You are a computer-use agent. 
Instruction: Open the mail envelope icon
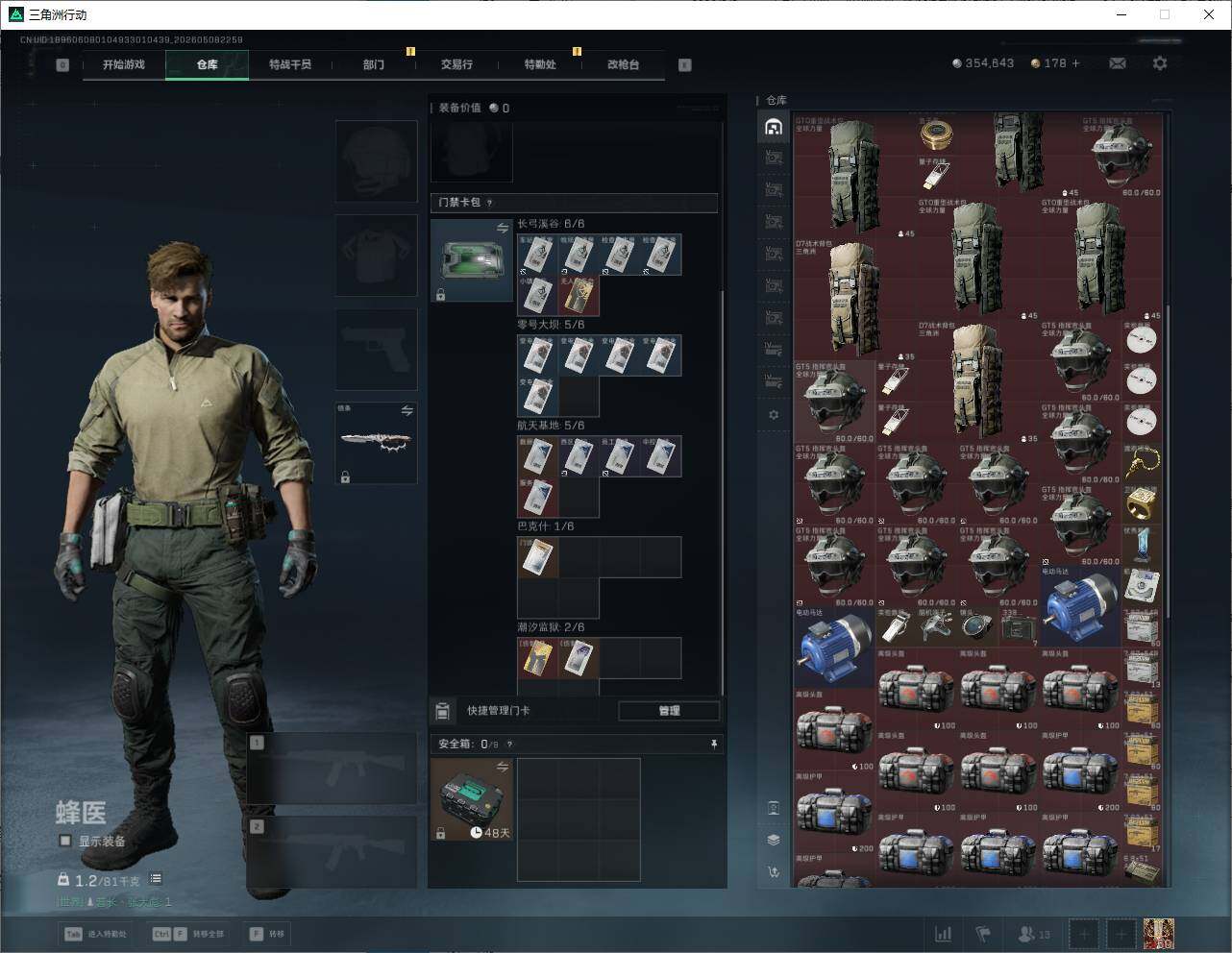pos(1118,63)
